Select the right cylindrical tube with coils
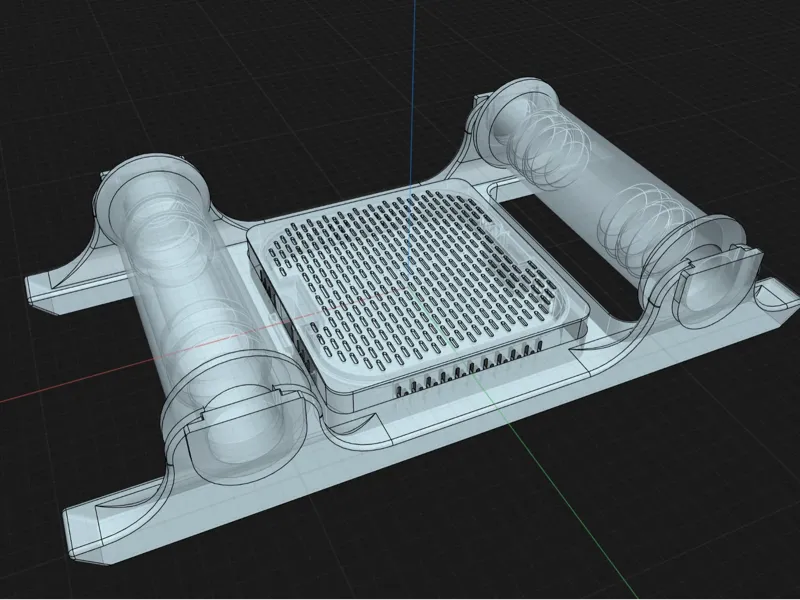The width and height of the screenshot is (800, 600). (612, 196)
